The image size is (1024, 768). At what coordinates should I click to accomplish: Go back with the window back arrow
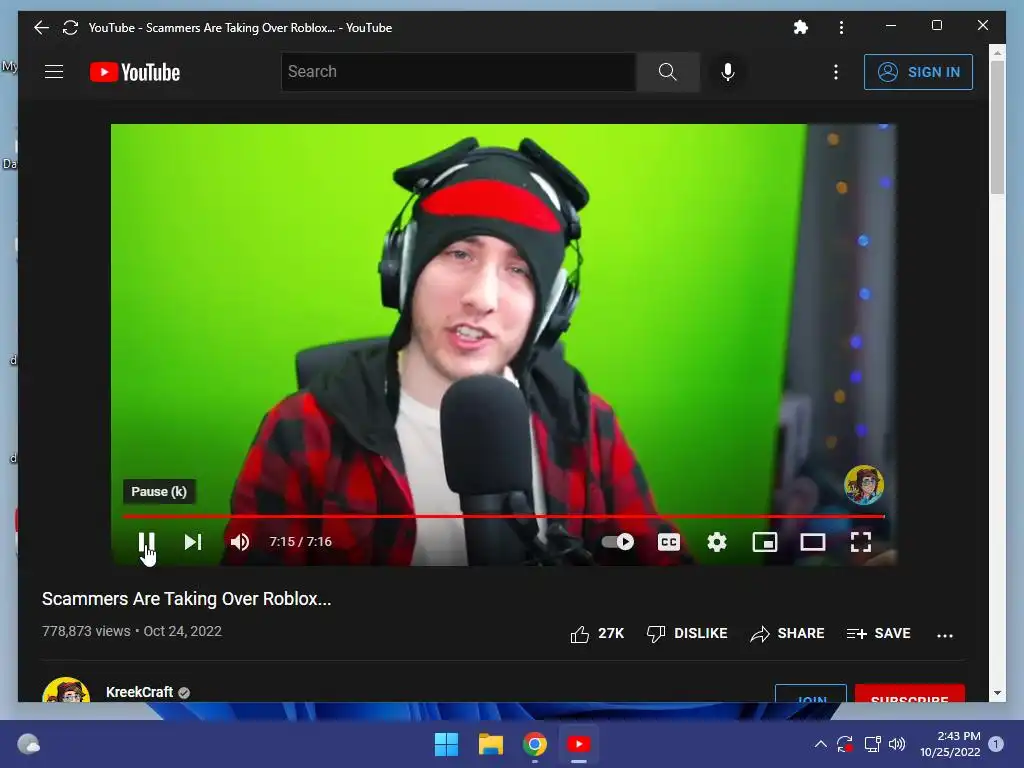point(41,27)
